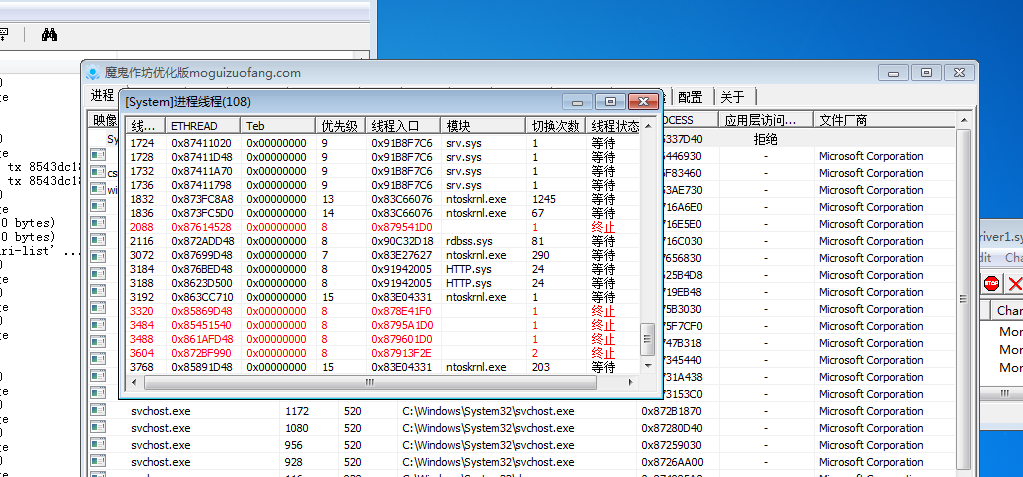Click switch count 1245 for thread 1832
The image size is (1023, 477).
click(x=543, y=199)
